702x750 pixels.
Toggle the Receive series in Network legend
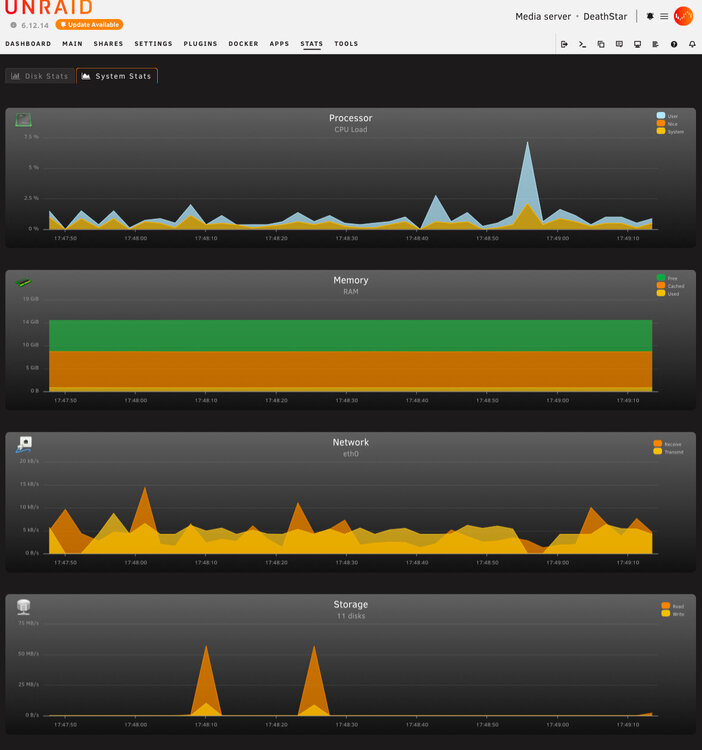coord(668,444)
